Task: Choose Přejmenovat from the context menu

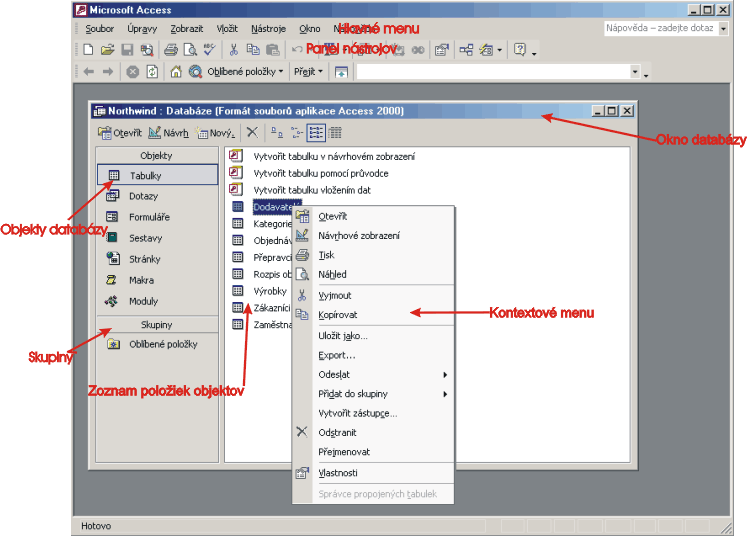Action: (373, 452)
